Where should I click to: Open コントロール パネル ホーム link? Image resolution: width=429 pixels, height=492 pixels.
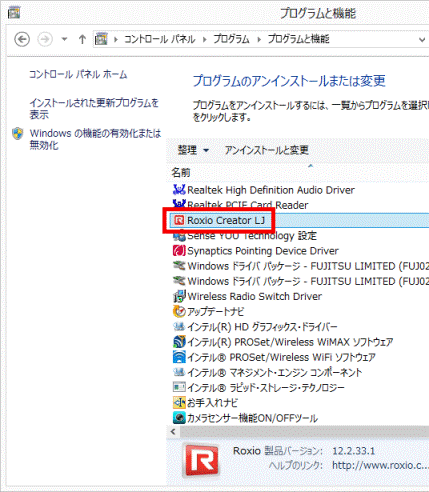pos(78,74)
